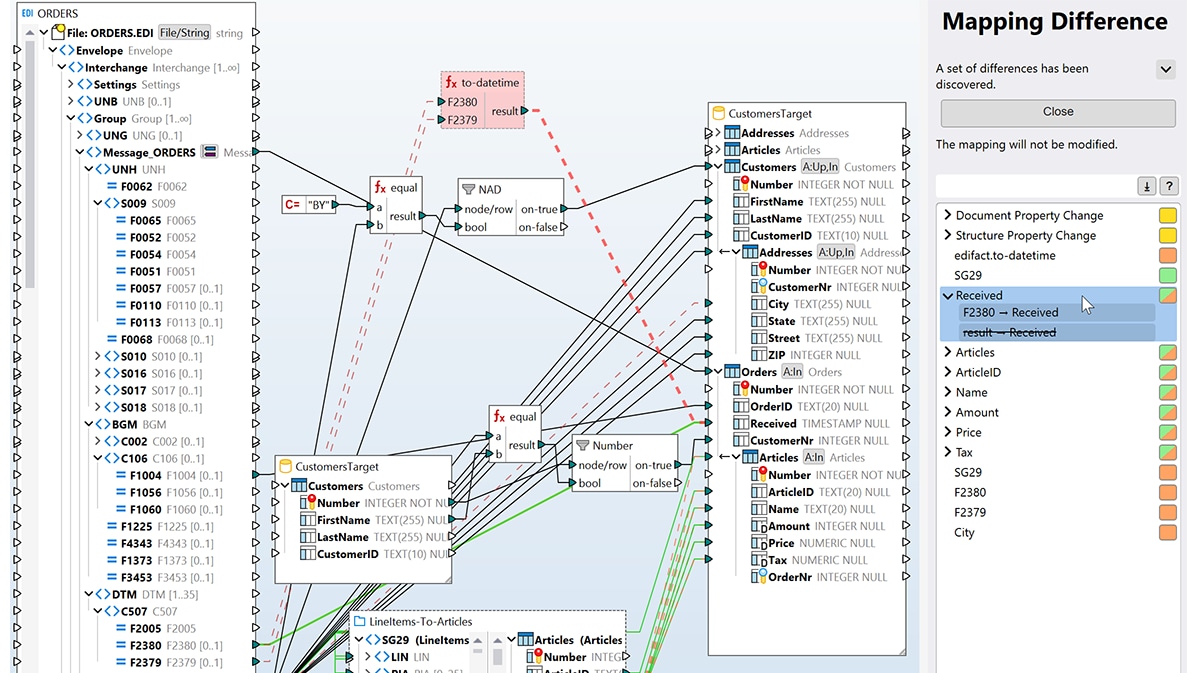Collapse the Received difference group
The image size is (1198, 673).
point(948,296)
